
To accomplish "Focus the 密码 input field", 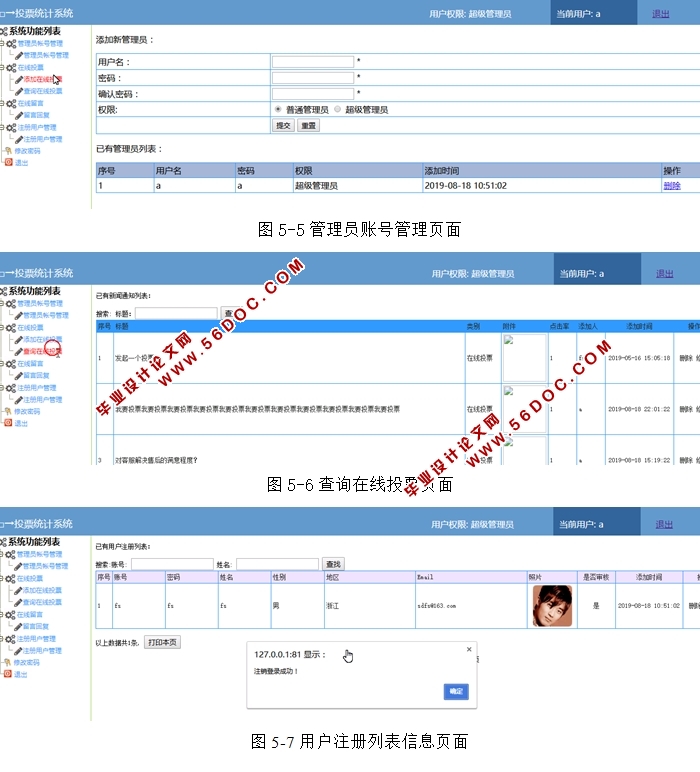I will pyautogui.click(x=313, y=78).
